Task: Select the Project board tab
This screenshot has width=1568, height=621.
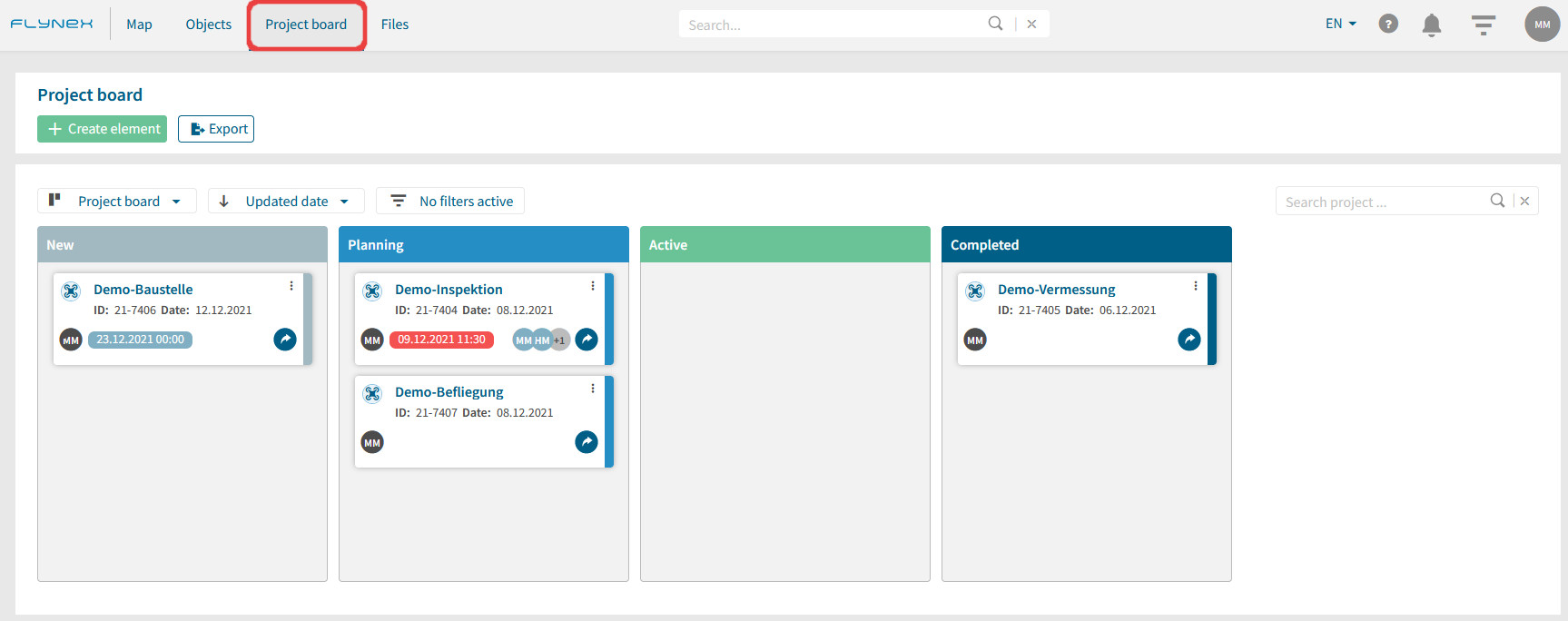Action: 306,25
